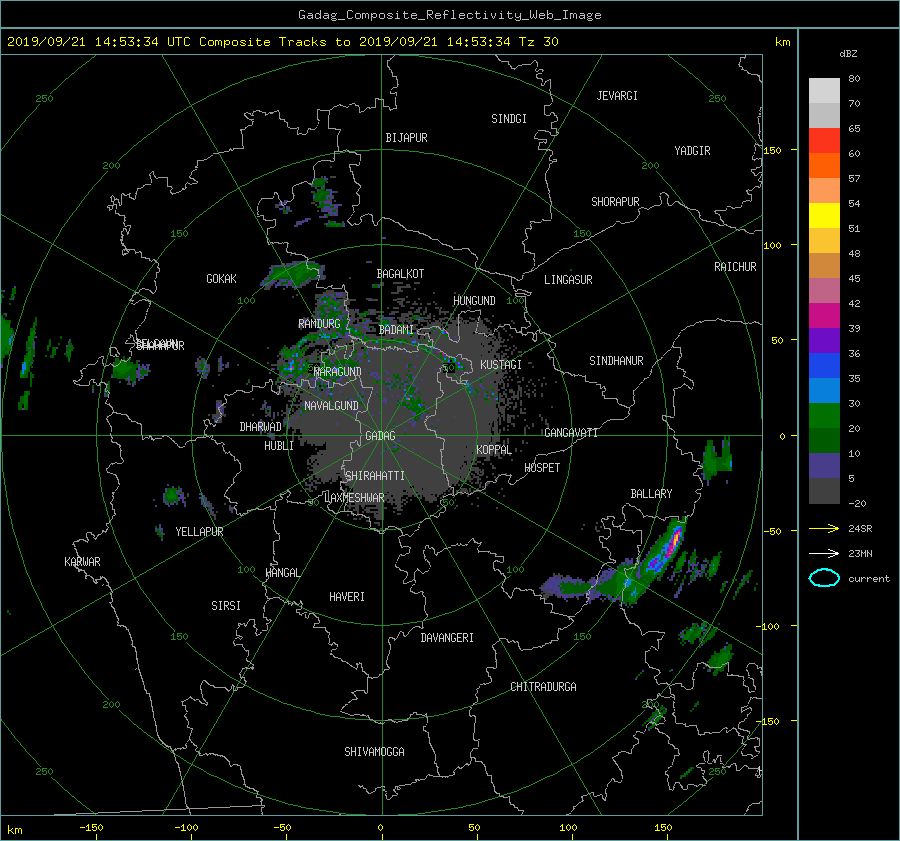The image size is (900, 841).
Task: Click the RAMDURG city label
Action: (x=319, y=324)
